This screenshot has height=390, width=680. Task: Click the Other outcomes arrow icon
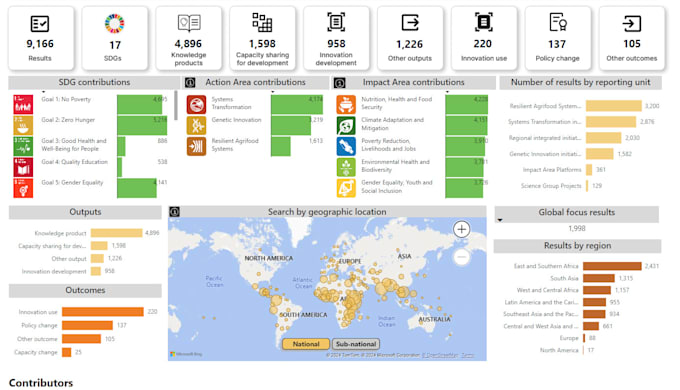[631, 23]
